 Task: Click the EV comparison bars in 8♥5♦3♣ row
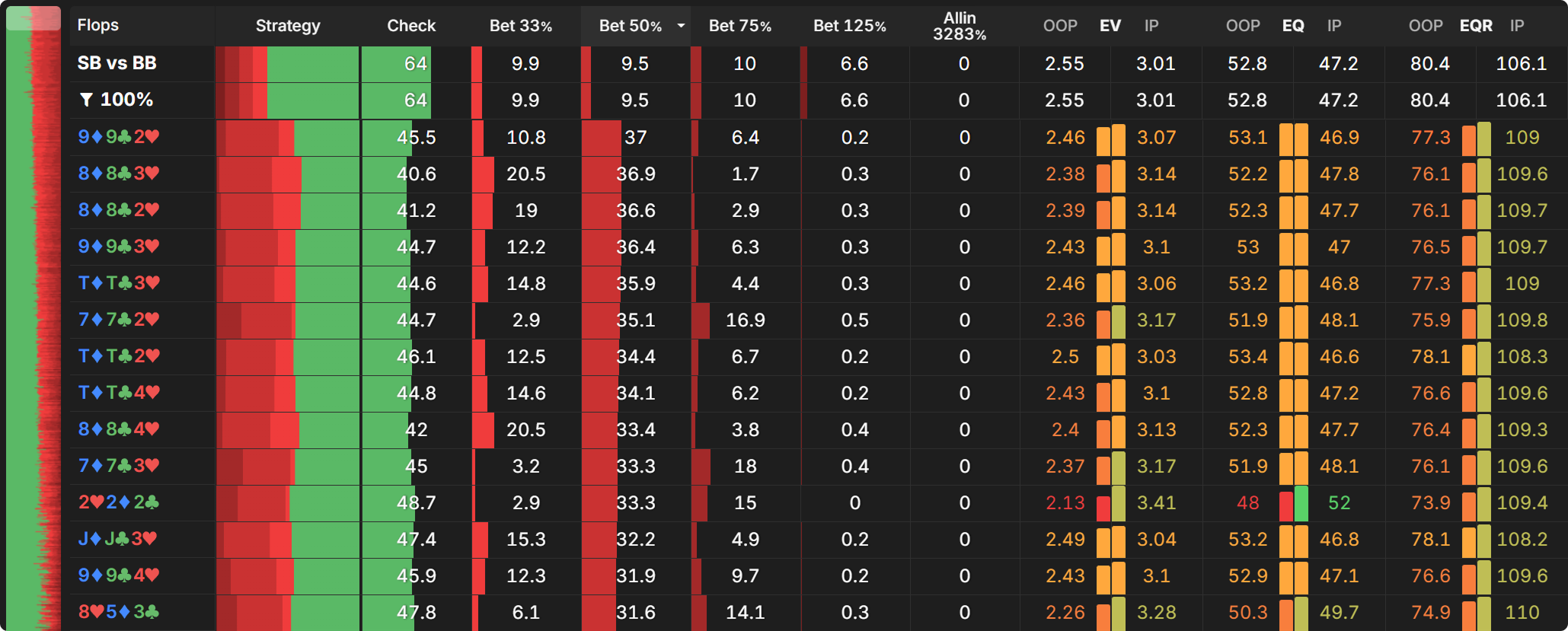point(1110,613)
